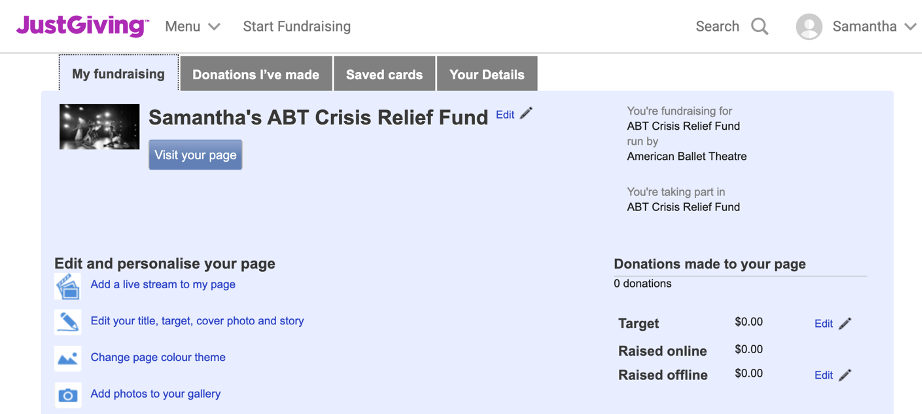This screenshot has width=922, height=414.
Task: Click Start Fundraising link
Action: point(297,26)
